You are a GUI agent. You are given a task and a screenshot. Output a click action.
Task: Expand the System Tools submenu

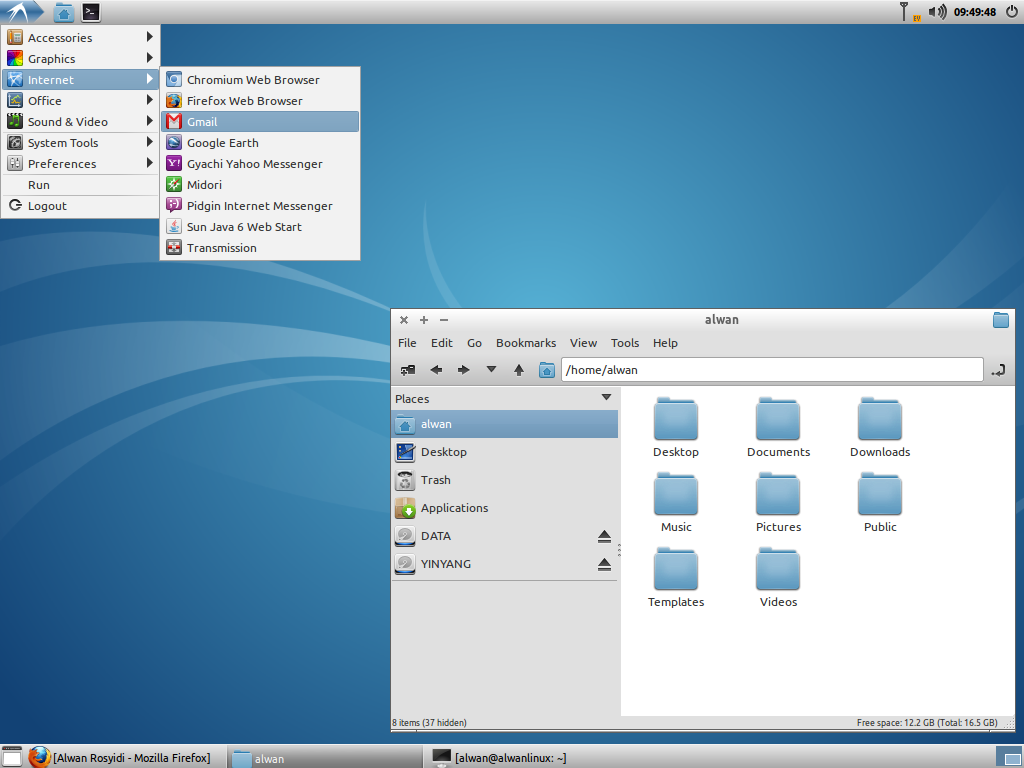tap(80, 142)
